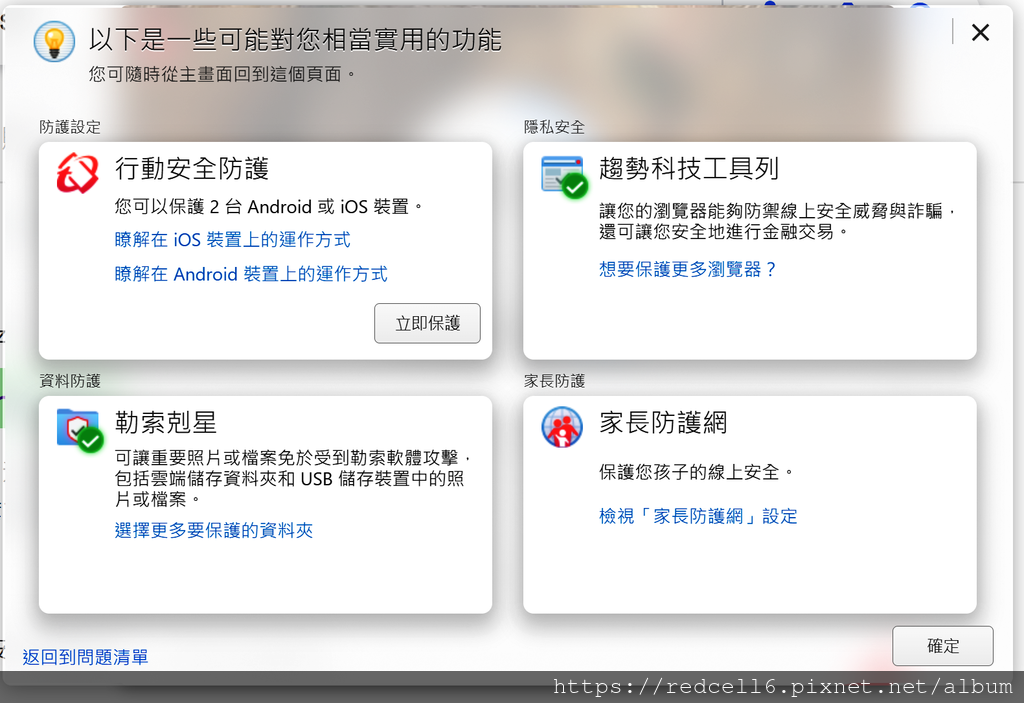Close the features dialog with X
The width and height of the screenshot is (1024, 703).
pos(980,32)
